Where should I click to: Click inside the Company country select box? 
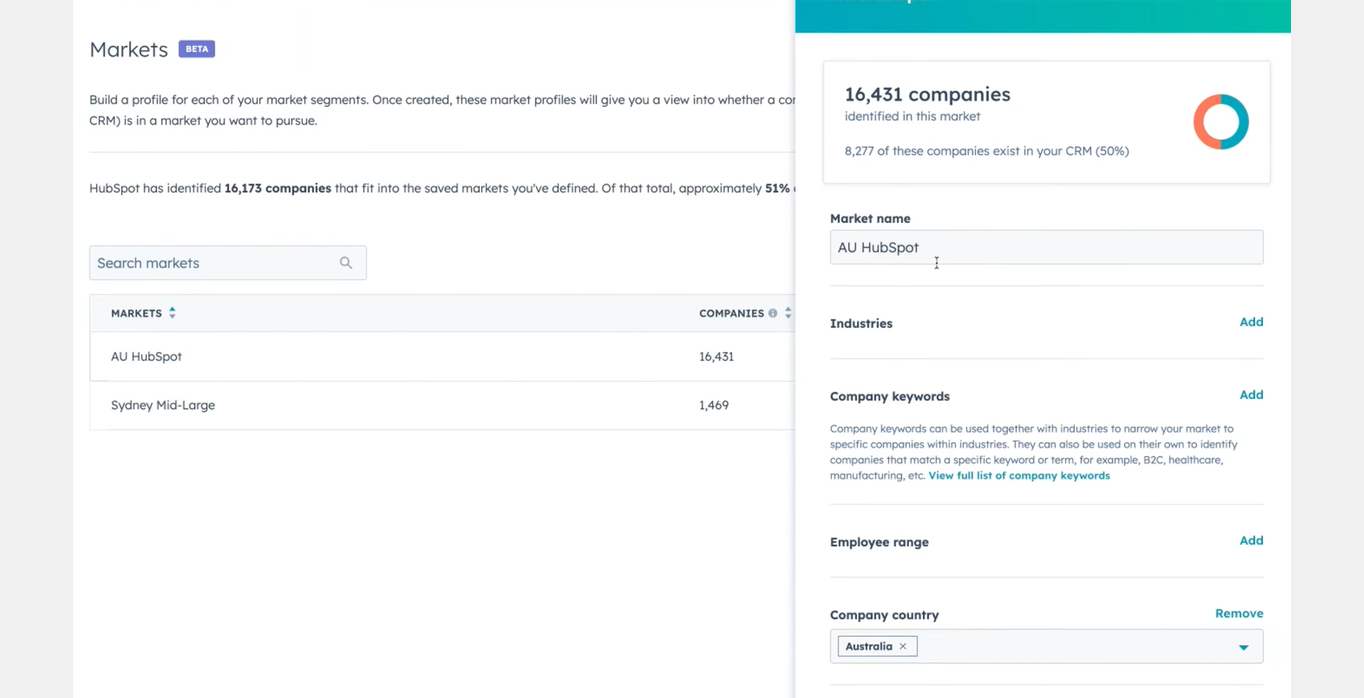click(x=1070, y=646)
